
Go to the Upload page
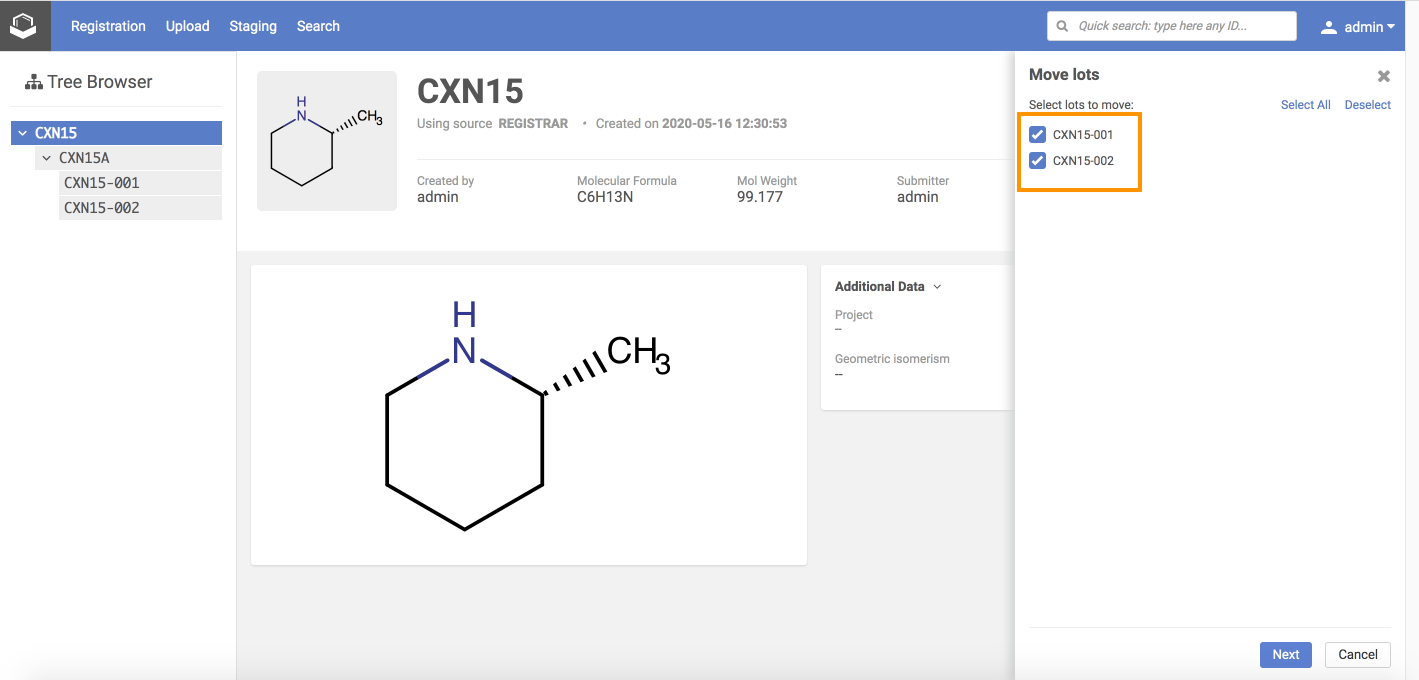(187, 26)
